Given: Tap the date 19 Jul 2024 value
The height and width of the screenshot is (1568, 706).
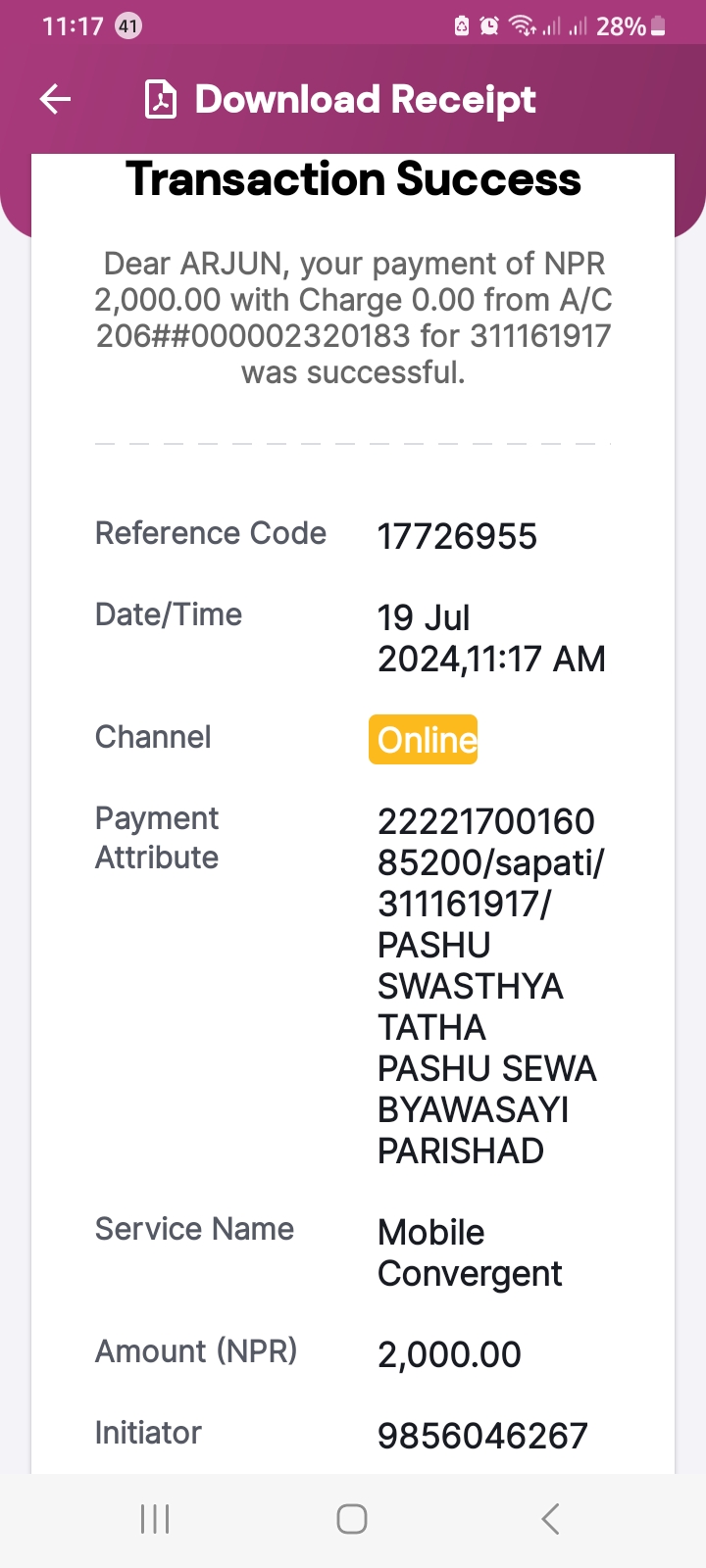Looking at the screenshot, I should [491, 638].
